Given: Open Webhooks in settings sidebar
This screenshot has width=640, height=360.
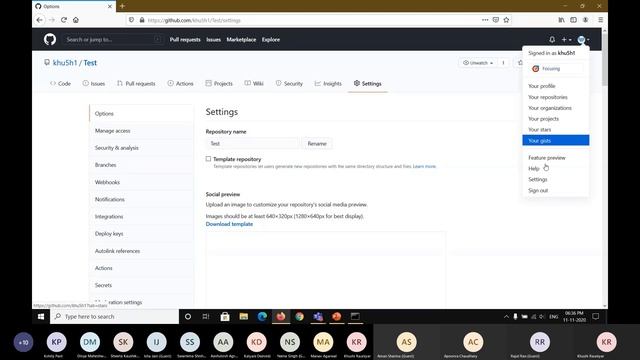Looking at the screenshot, I should pyautogui.click(x=141, y=182).
